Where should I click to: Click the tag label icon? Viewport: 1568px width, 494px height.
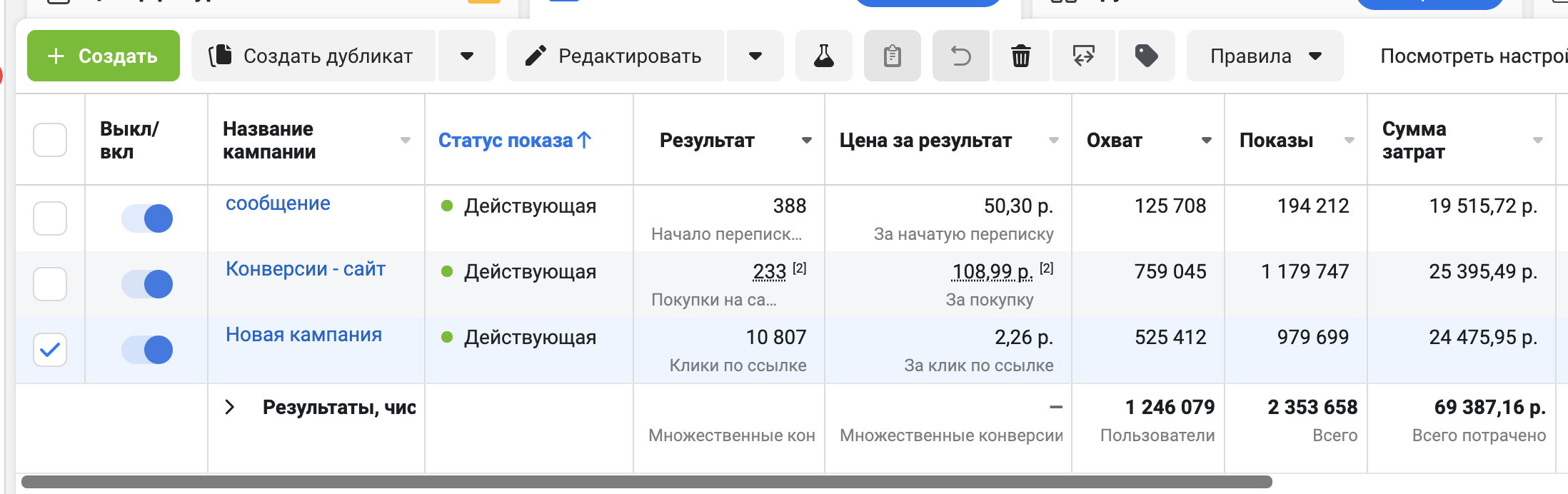coord(1146,56)
